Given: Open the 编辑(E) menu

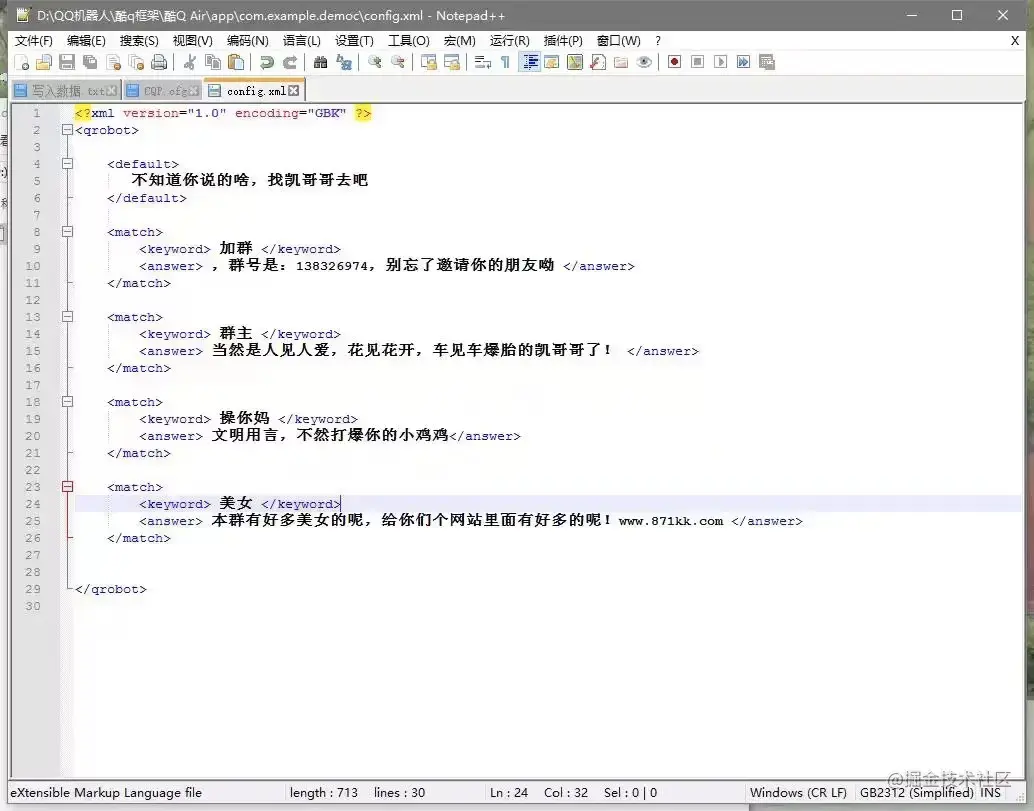Looking at the screenshot, I should coord(86,41).
